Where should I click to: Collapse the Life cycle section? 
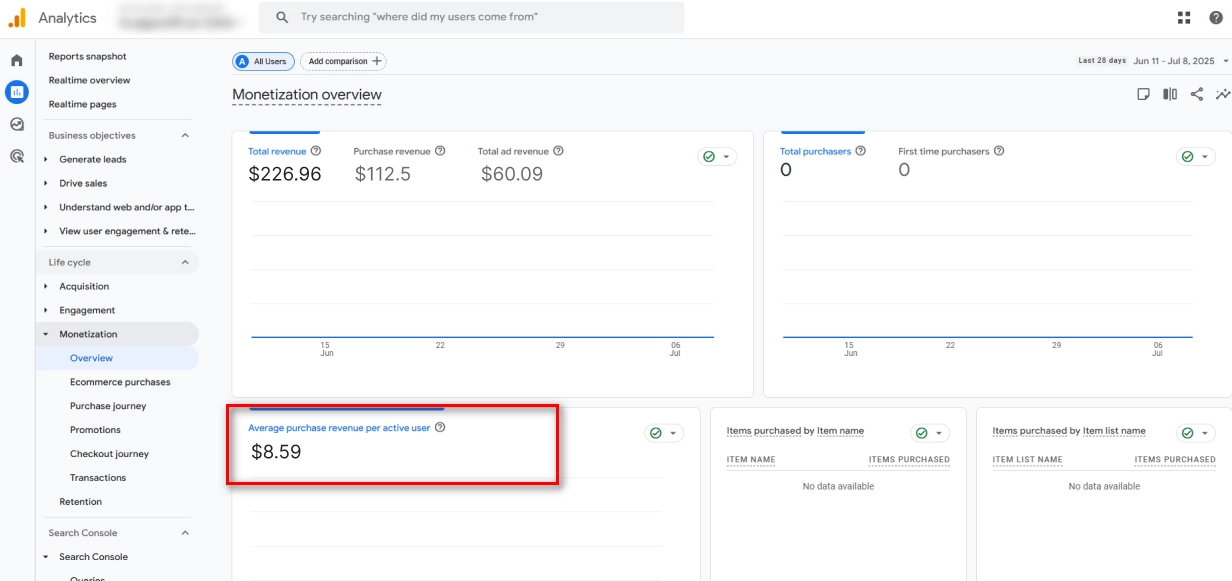[x=185, y=263]
